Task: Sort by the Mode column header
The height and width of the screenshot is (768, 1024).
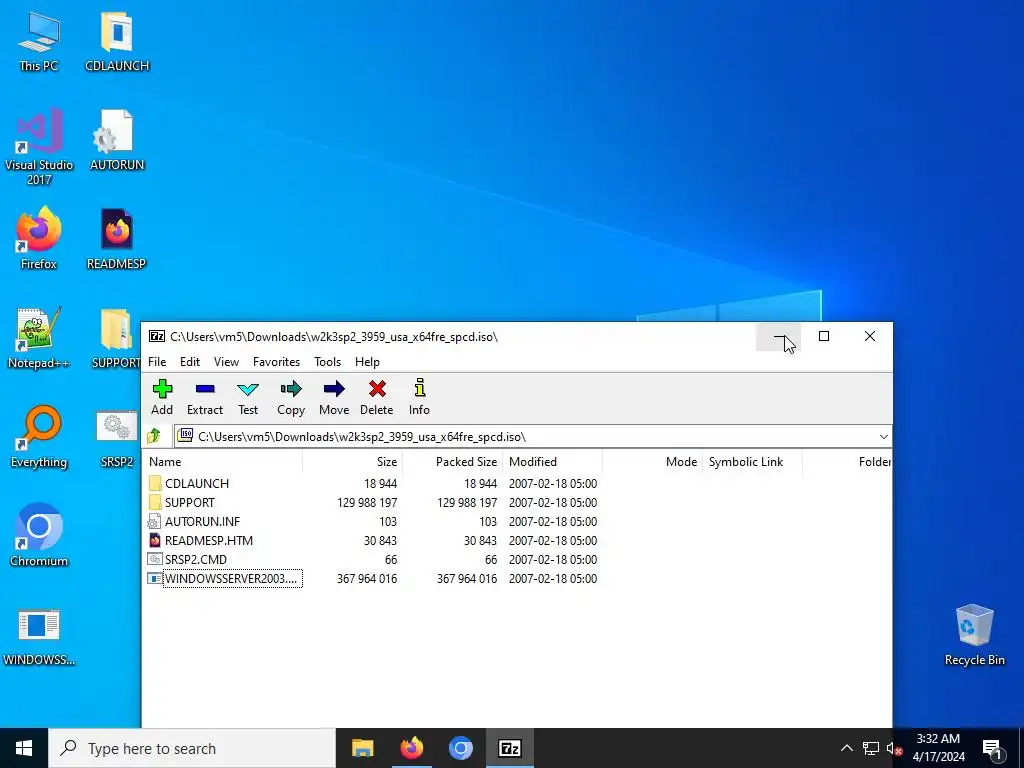Action: point(652,462)
